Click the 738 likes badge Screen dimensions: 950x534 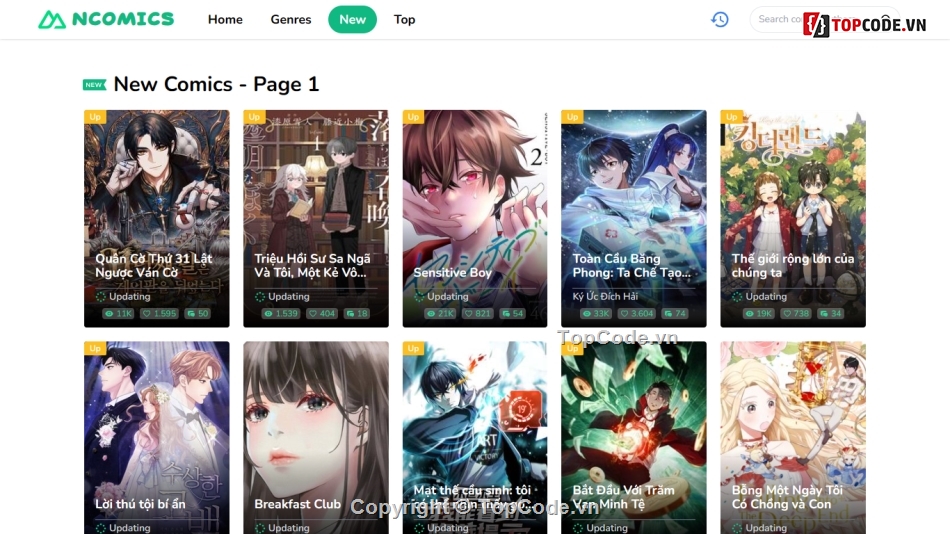tap(796, 313)
